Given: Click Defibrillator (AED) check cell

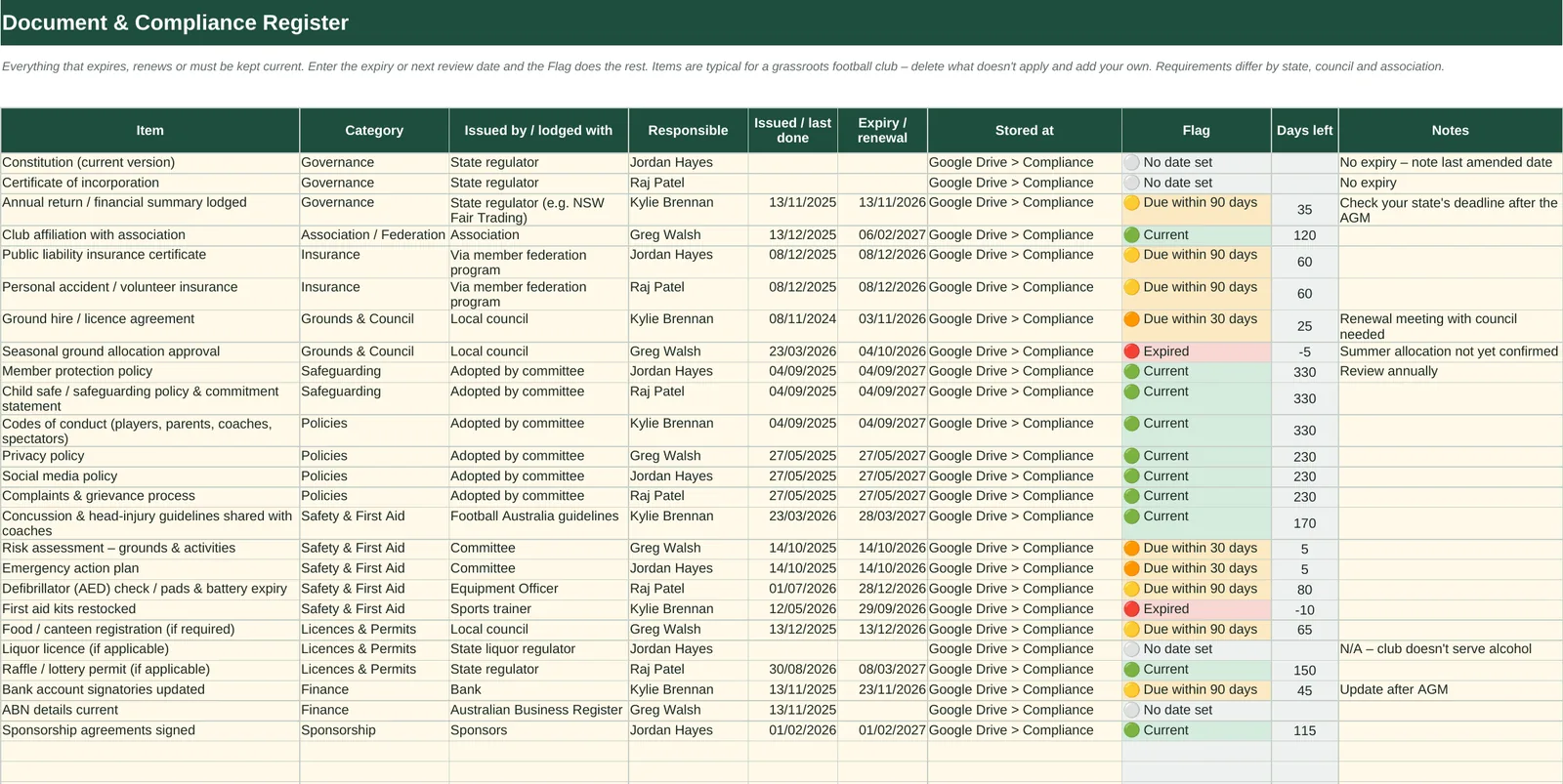Looking at the screenshot, I should click(x=149, y=589).
